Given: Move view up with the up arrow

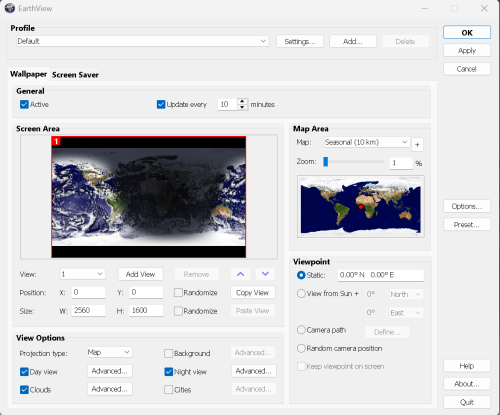Looking at the screenshot, I should 240,274.
